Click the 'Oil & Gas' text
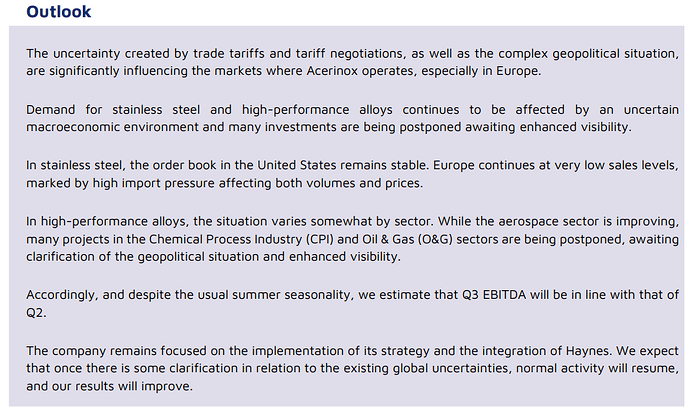 (x=388, y=239)
